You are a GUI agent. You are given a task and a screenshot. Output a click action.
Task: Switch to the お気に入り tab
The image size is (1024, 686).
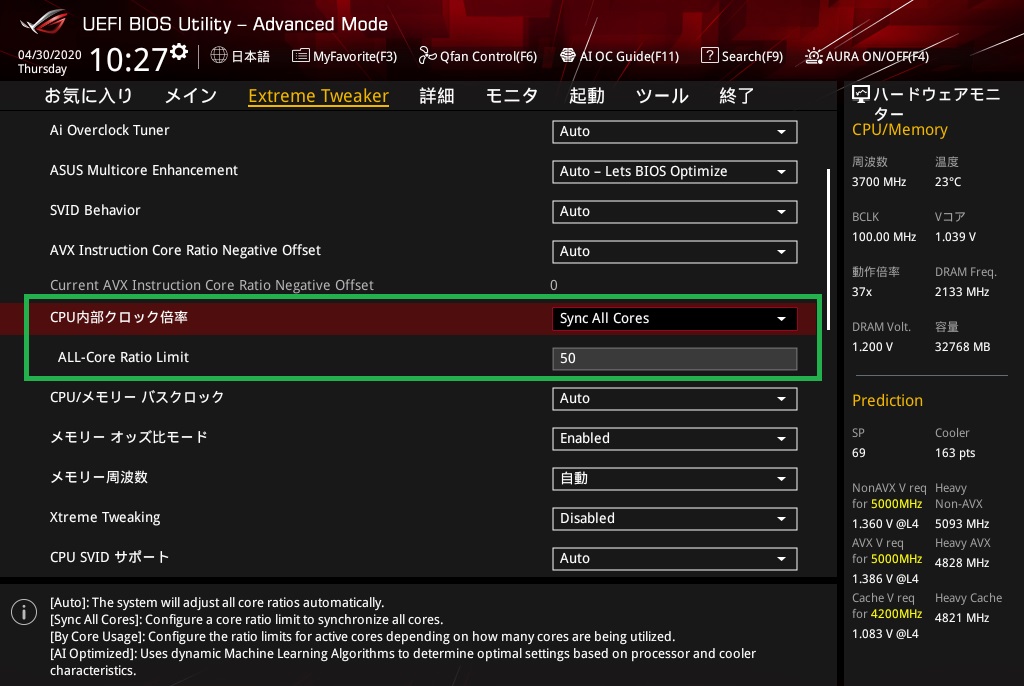(88, 95)
